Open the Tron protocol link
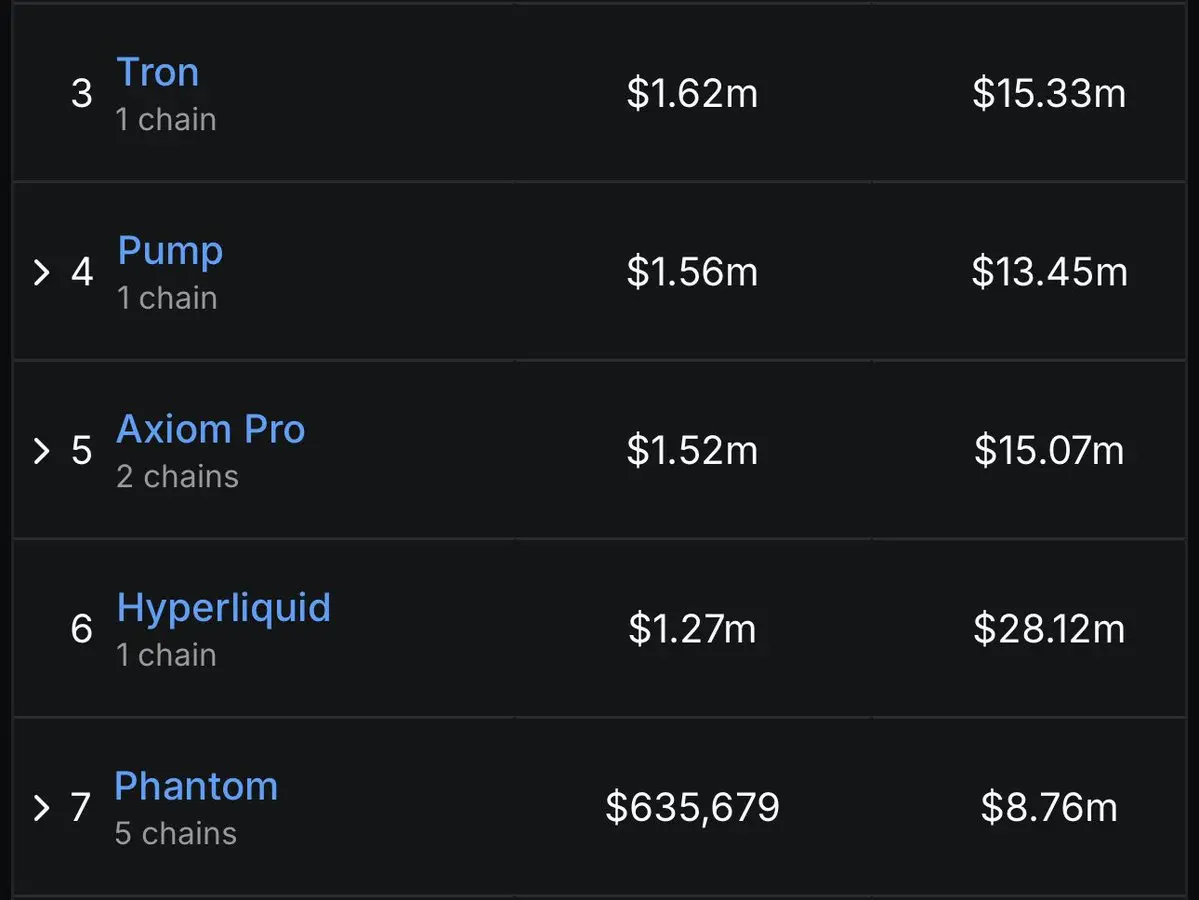This screenshot has width=1199, height=900. tap(158, 73)
